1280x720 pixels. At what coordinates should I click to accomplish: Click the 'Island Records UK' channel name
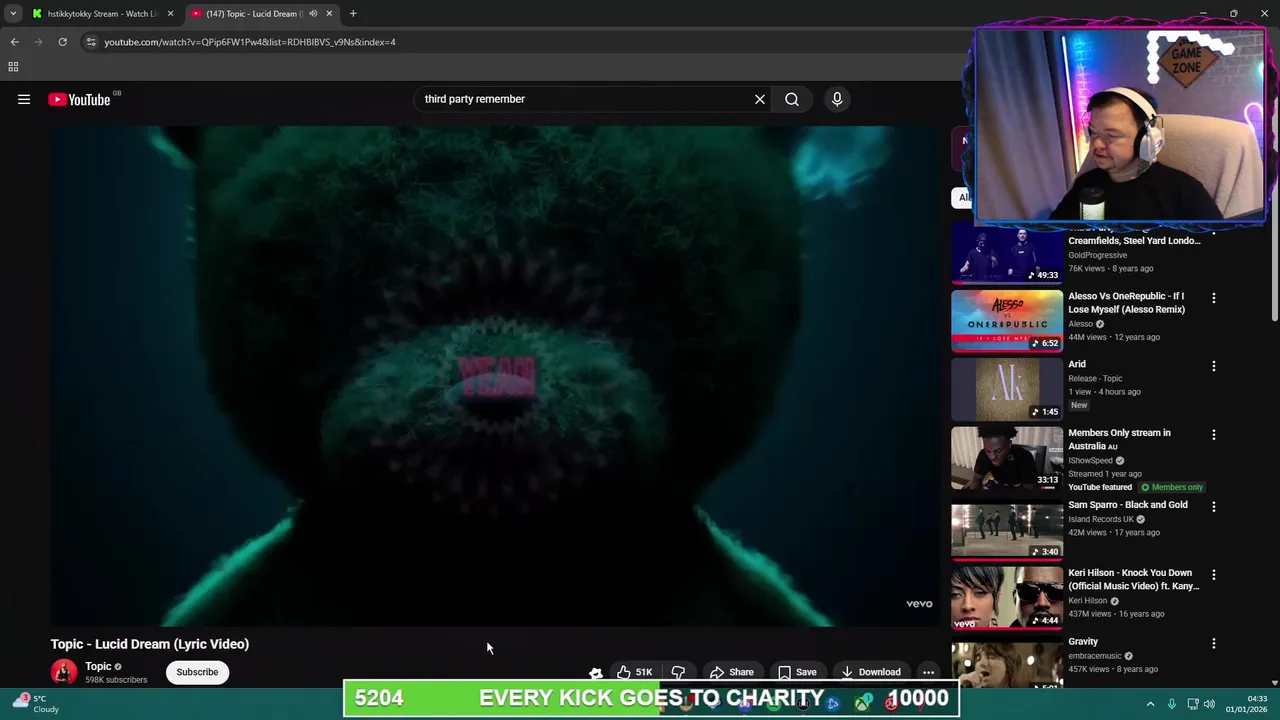pos(1101,519)
